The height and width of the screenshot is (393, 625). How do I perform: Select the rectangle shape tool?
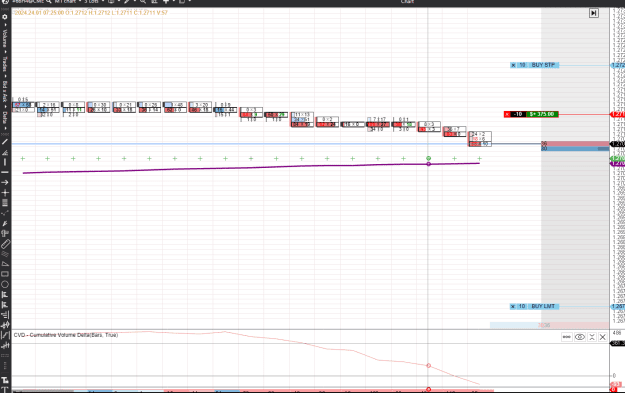pos(5,274)
